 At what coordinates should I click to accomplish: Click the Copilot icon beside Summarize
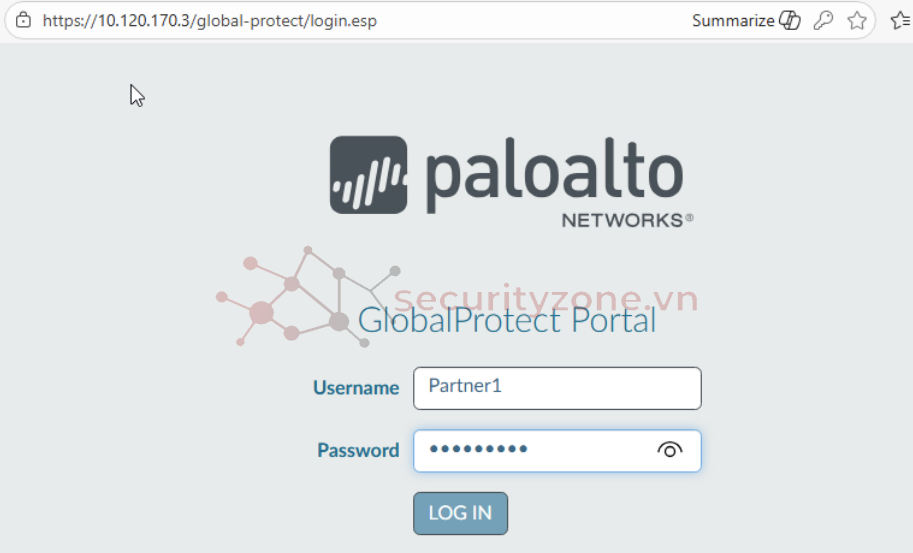[790, 20]
